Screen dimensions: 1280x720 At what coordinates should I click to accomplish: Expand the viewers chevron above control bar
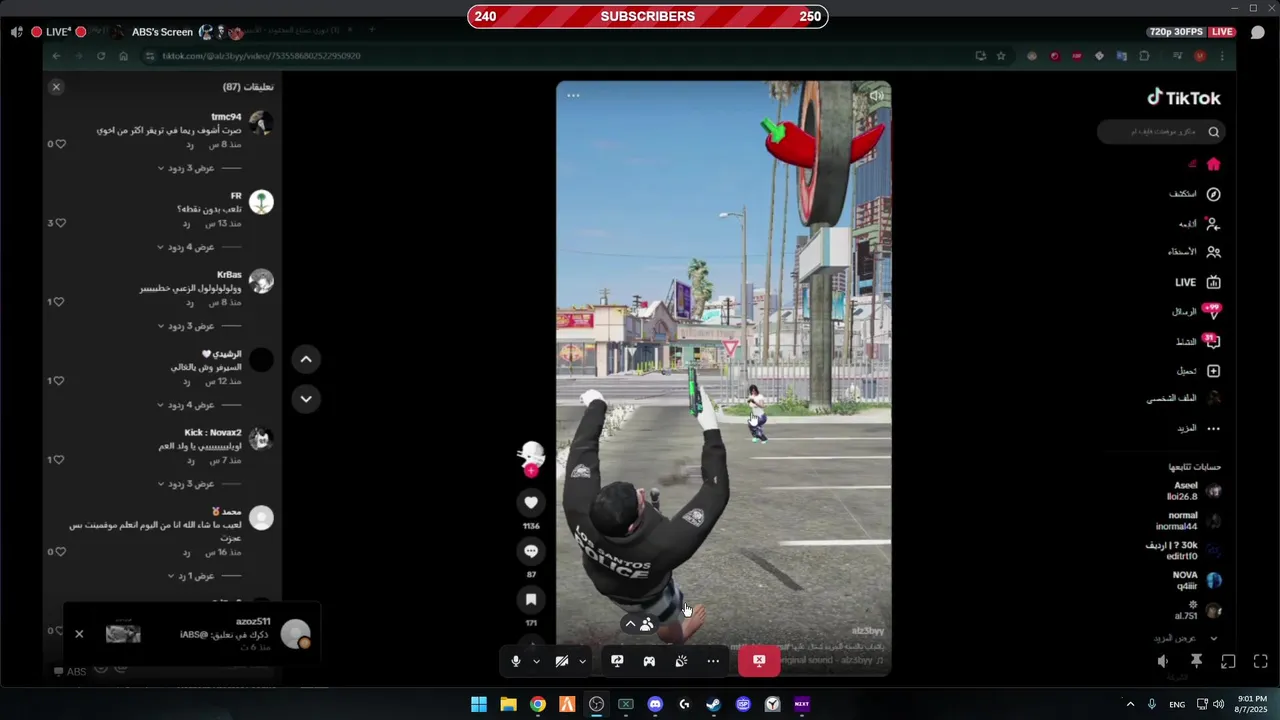click(x=630, y=624)
